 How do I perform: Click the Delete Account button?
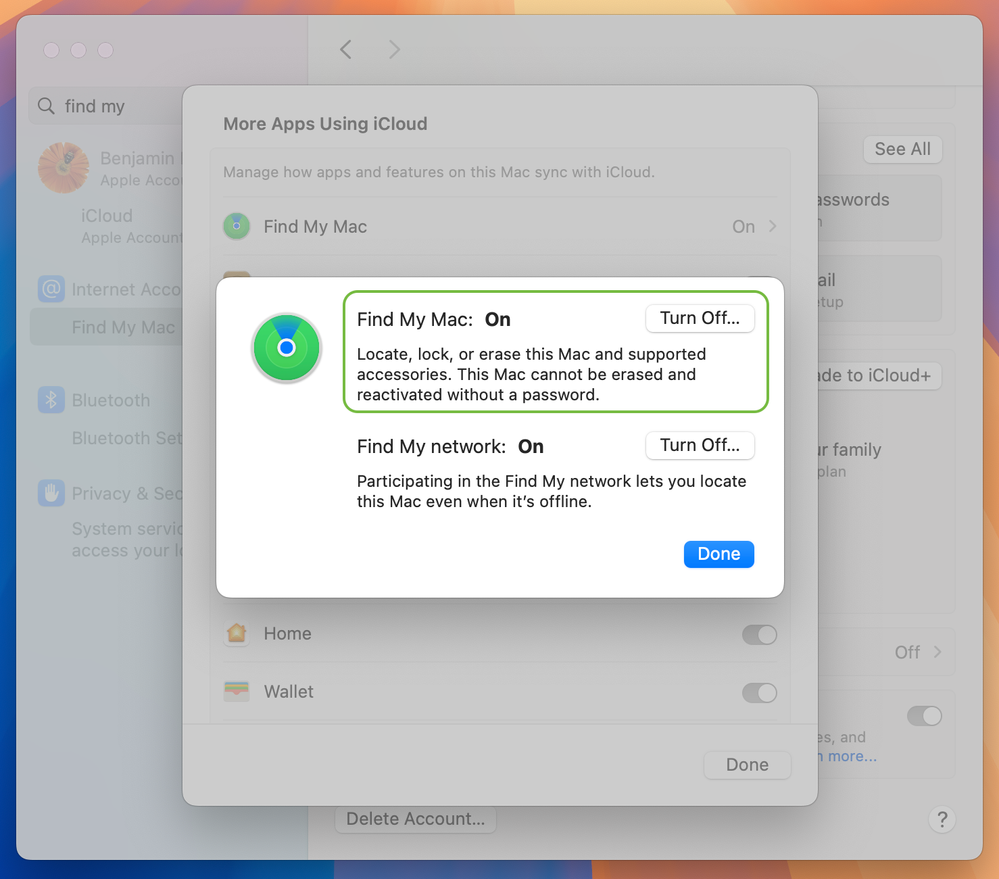(415, 818)
